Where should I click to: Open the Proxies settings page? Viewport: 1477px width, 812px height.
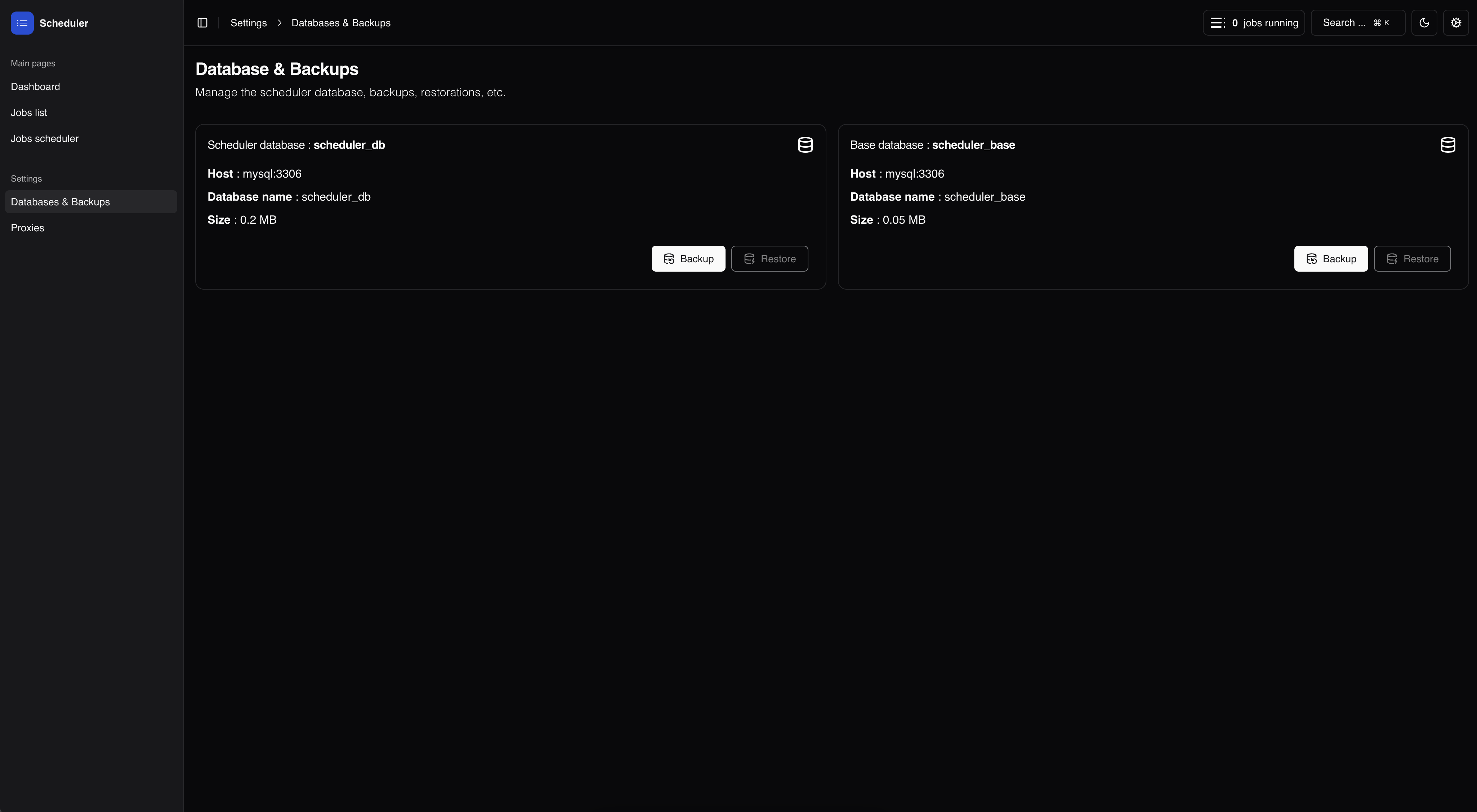27,228
